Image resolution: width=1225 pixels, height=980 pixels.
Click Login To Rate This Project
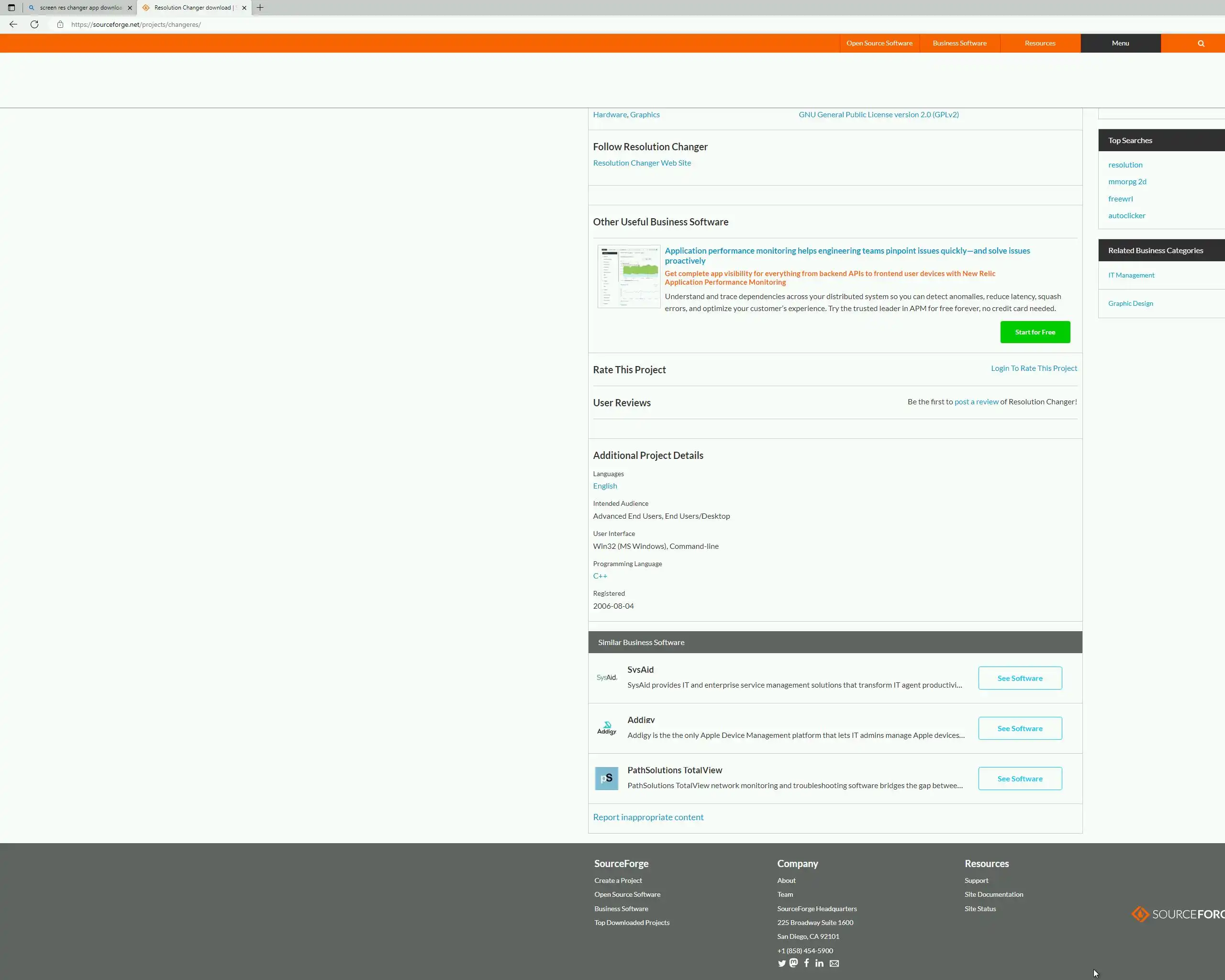1034,368
